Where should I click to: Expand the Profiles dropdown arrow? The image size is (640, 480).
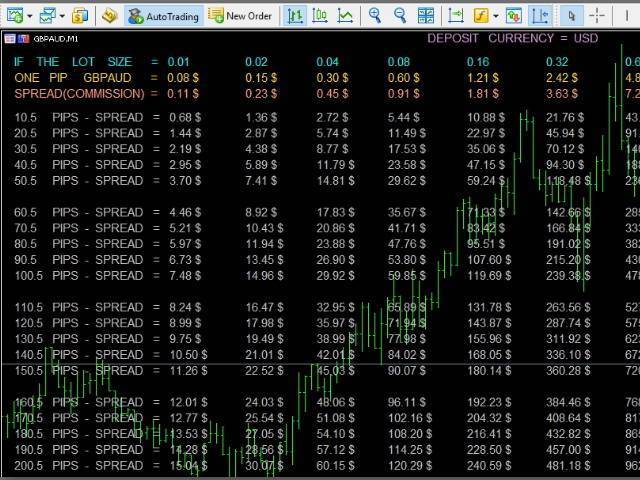point(62,16)
